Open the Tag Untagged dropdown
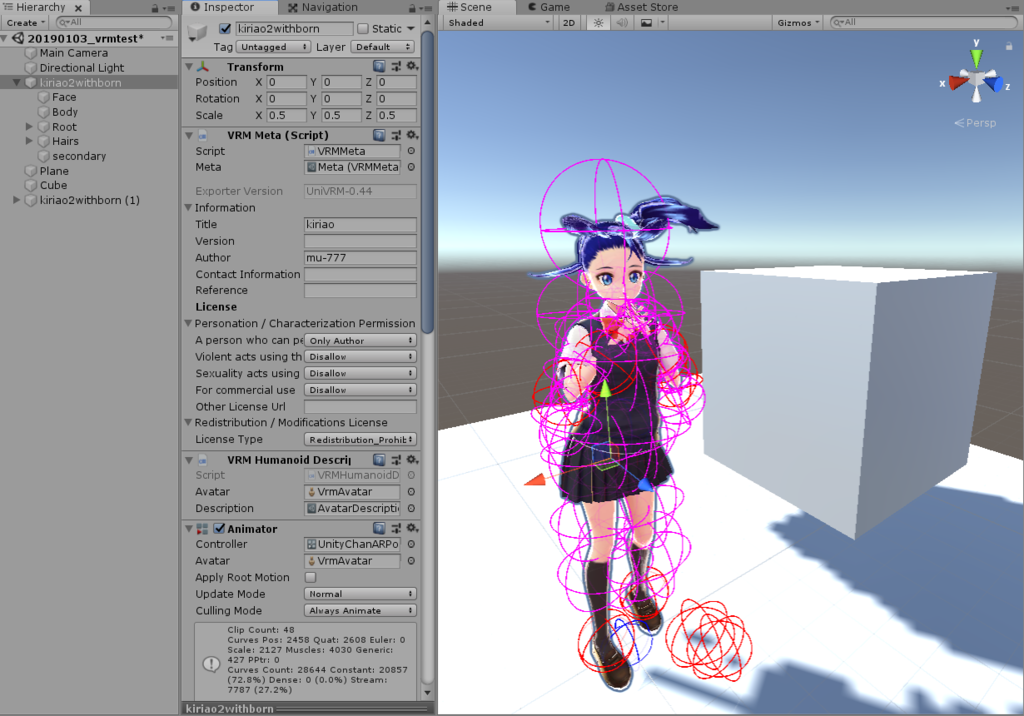 (273, 47)
